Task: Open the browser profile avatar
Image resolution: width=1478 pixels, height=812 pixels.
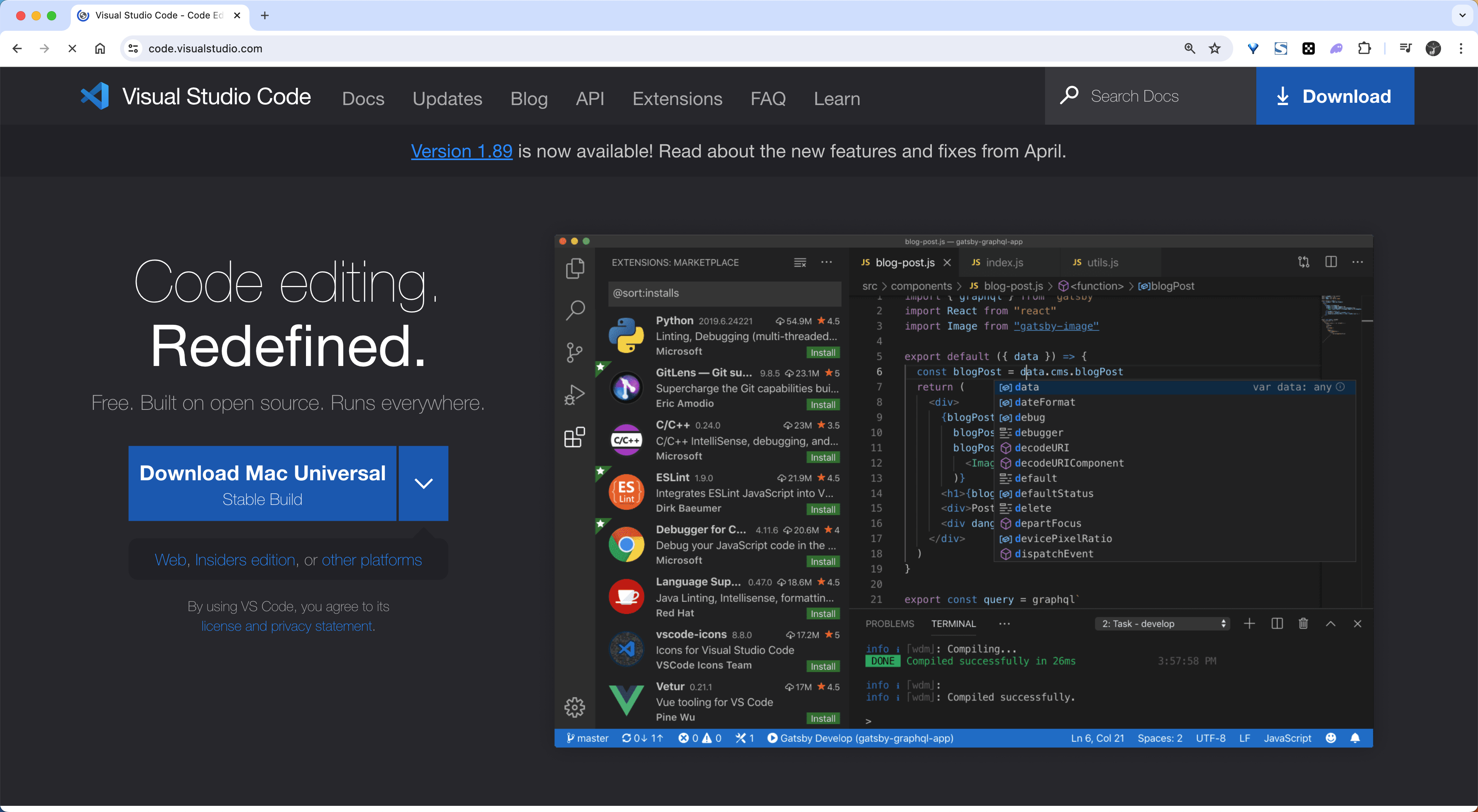Action: coord(1433,49)
